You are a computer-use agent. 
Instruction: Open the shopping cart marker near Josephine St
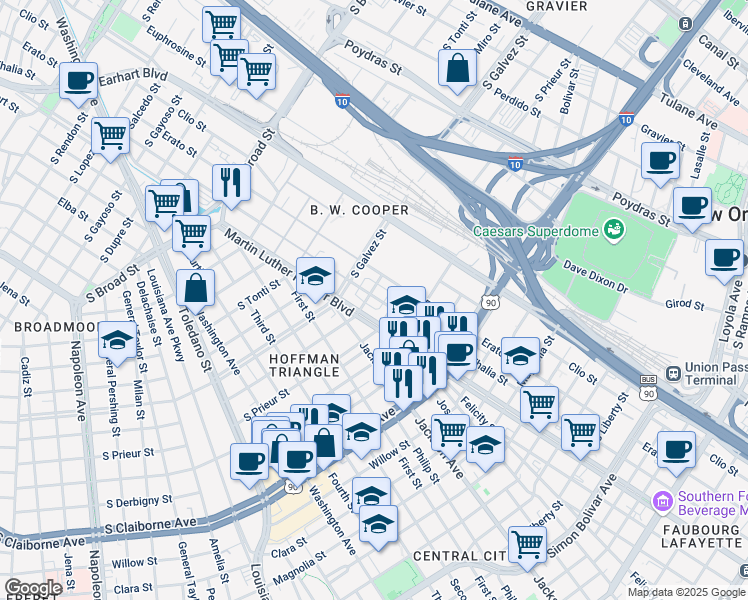(451, 434)
